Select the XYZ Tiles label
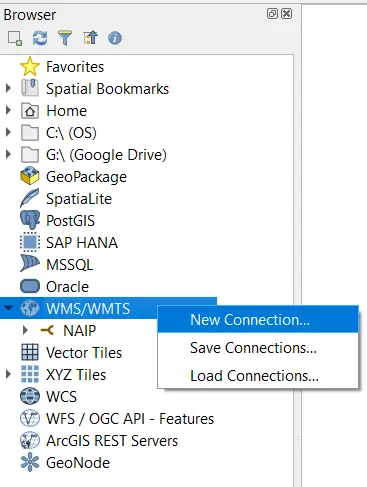The height and width of the screenshot is (487, 367). 76,375
